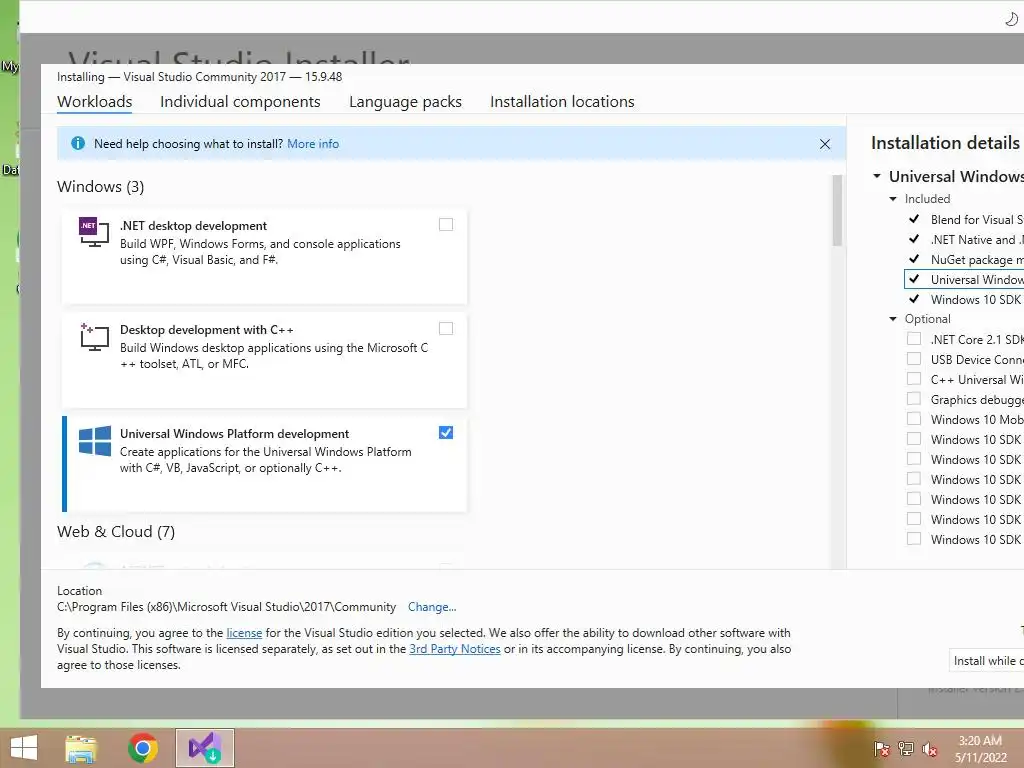1024x768 pixels.
Task: Open the Install while downloading dropdown
Action: (986, 661)
